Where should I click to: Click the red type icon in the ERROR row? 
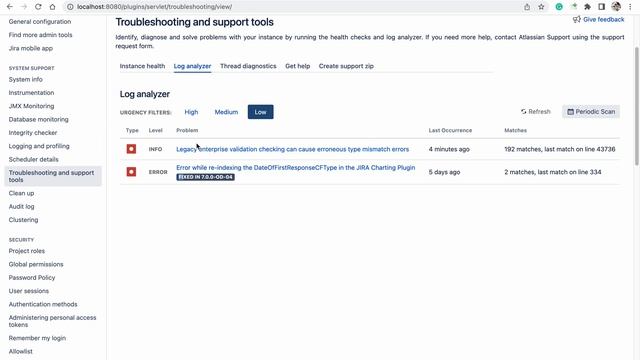(131, 172)
